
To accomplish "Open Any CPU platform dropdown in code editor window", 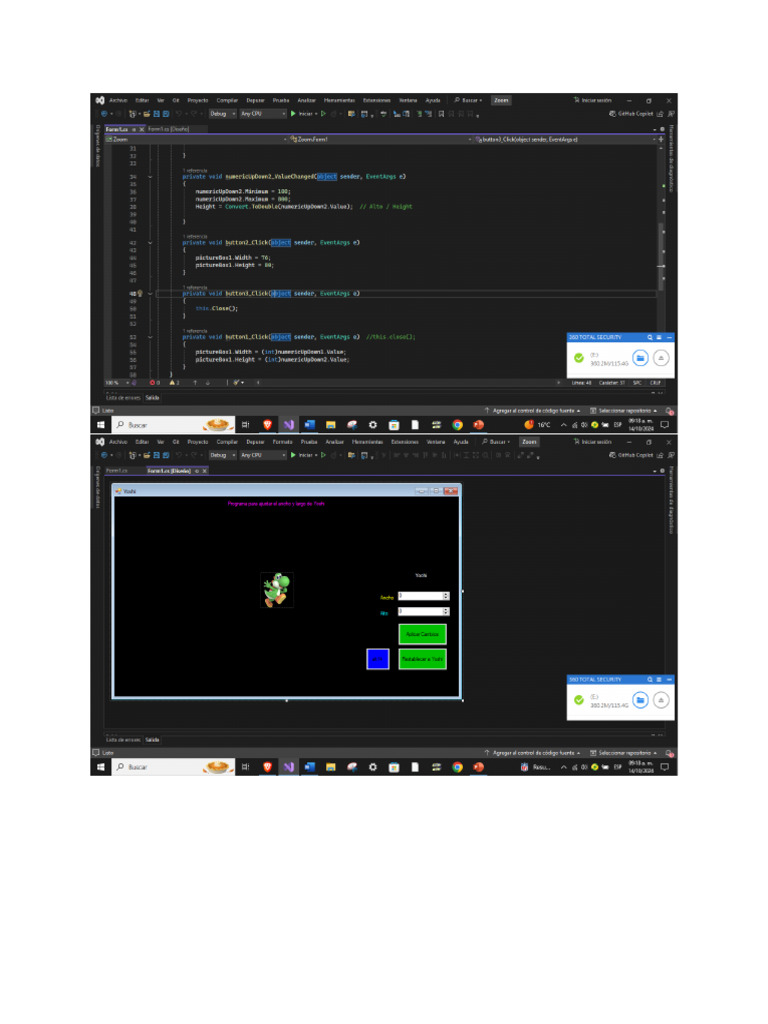I will click(x=263, y=114).
